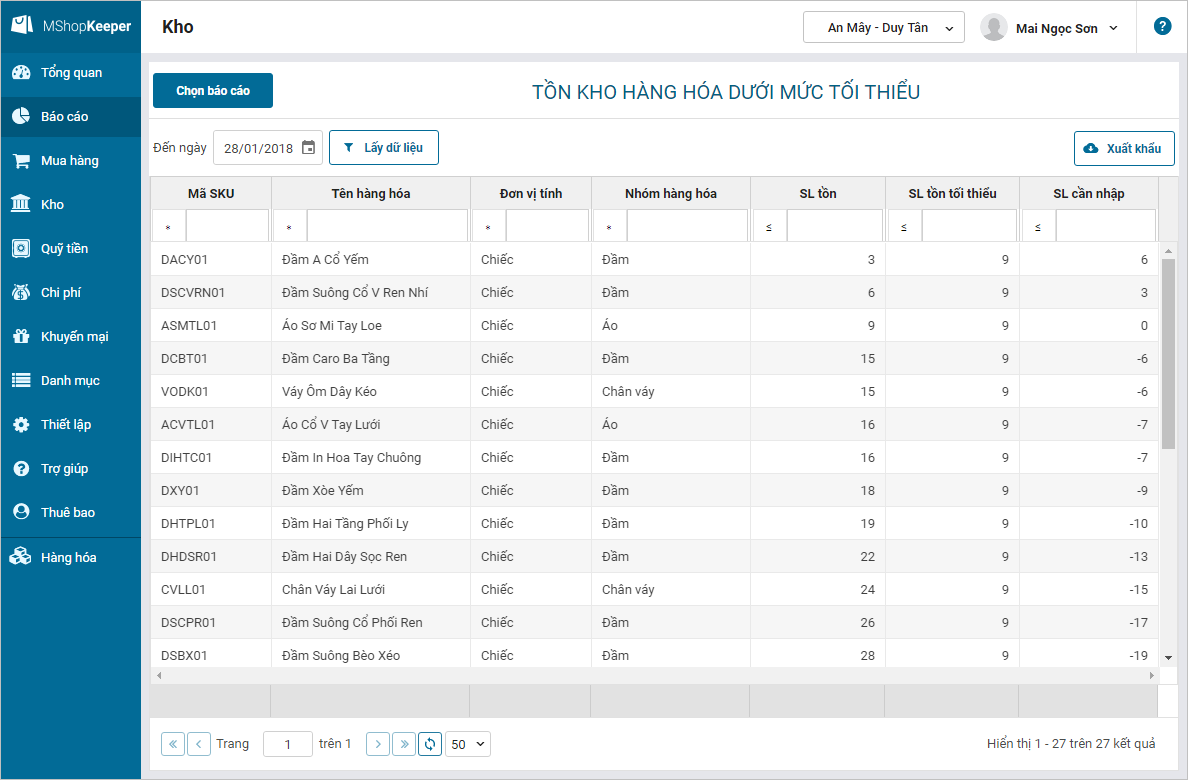Click the Chọn báo cáo button

point(213,91)
